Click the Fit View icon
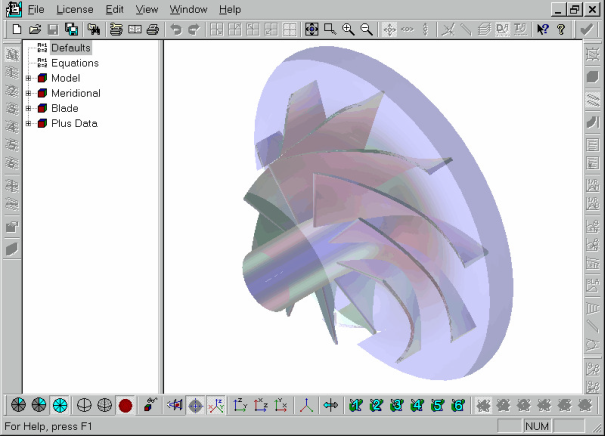 tap(311, 30)
